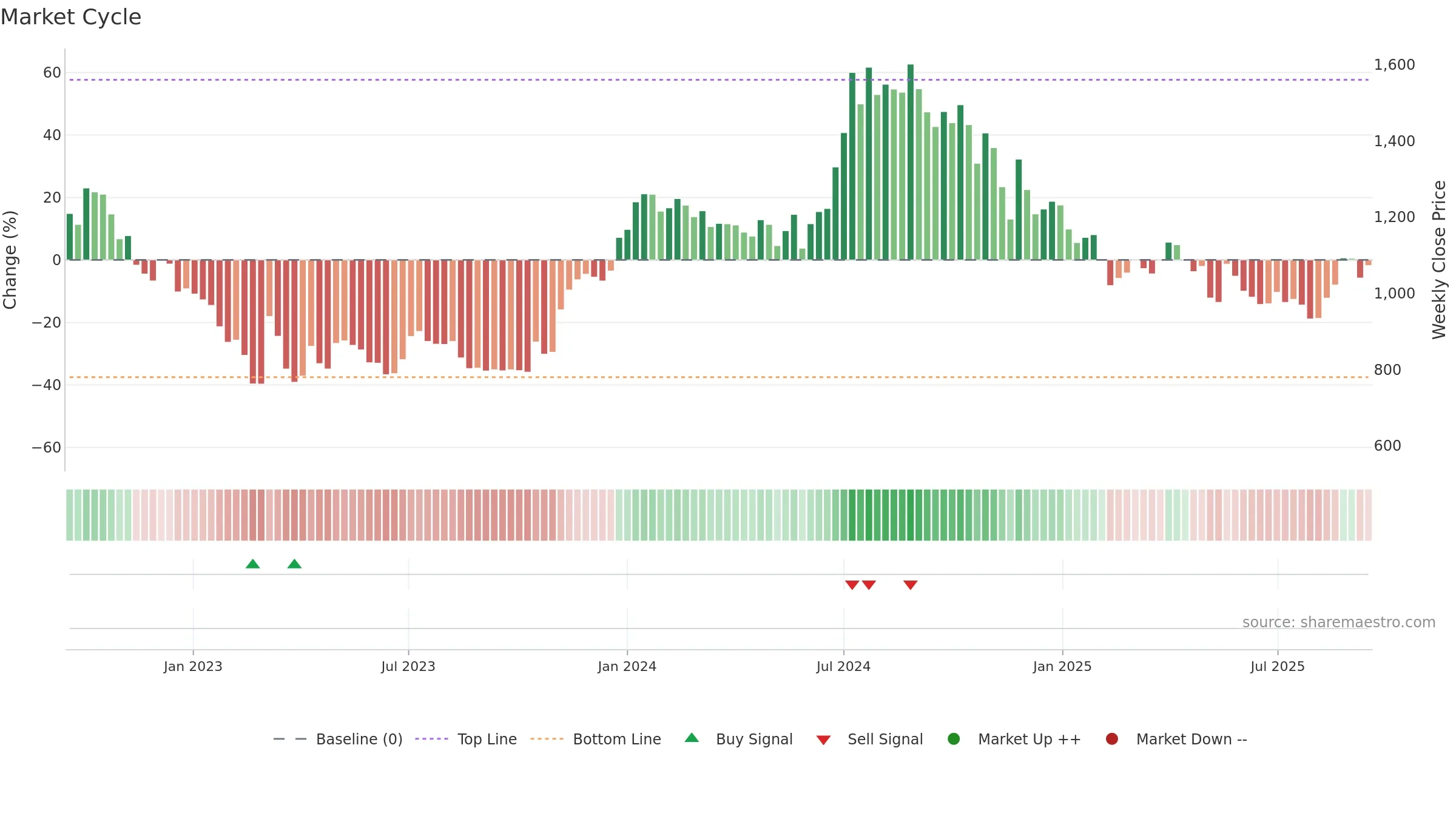
Task: Toggle the Baseline (0) legend entry
Action: tap(338, 739)
